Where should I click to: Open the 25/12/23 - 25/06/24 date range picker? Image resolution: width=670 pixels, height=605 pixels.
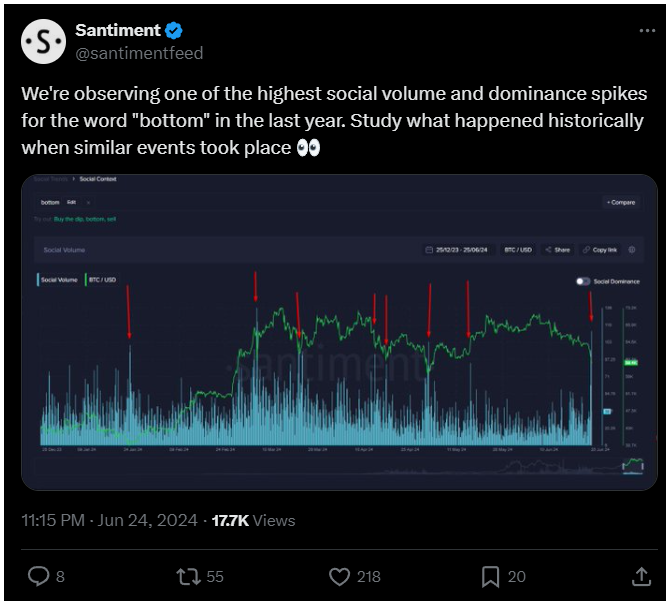[x=457, y=250]
